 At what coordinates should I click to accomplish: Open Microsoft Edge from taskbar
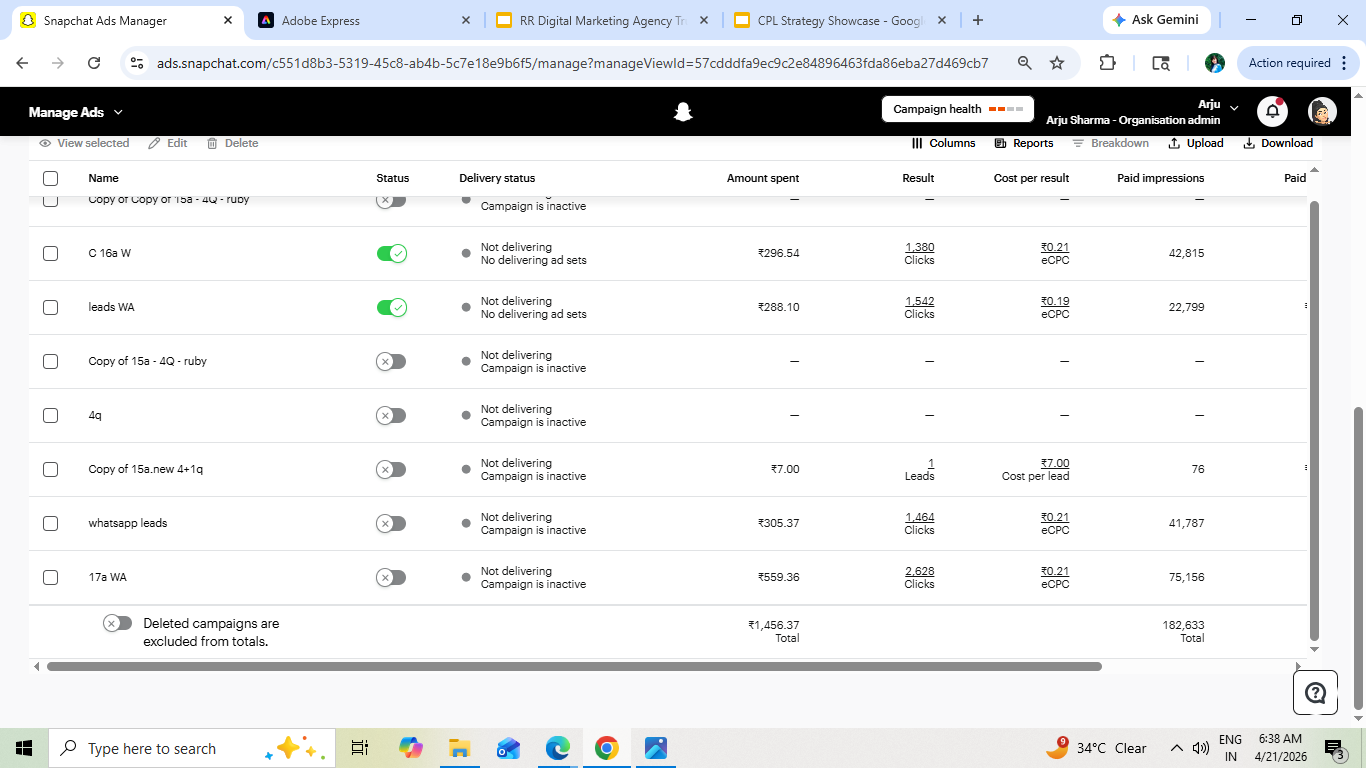pos(557,748)
